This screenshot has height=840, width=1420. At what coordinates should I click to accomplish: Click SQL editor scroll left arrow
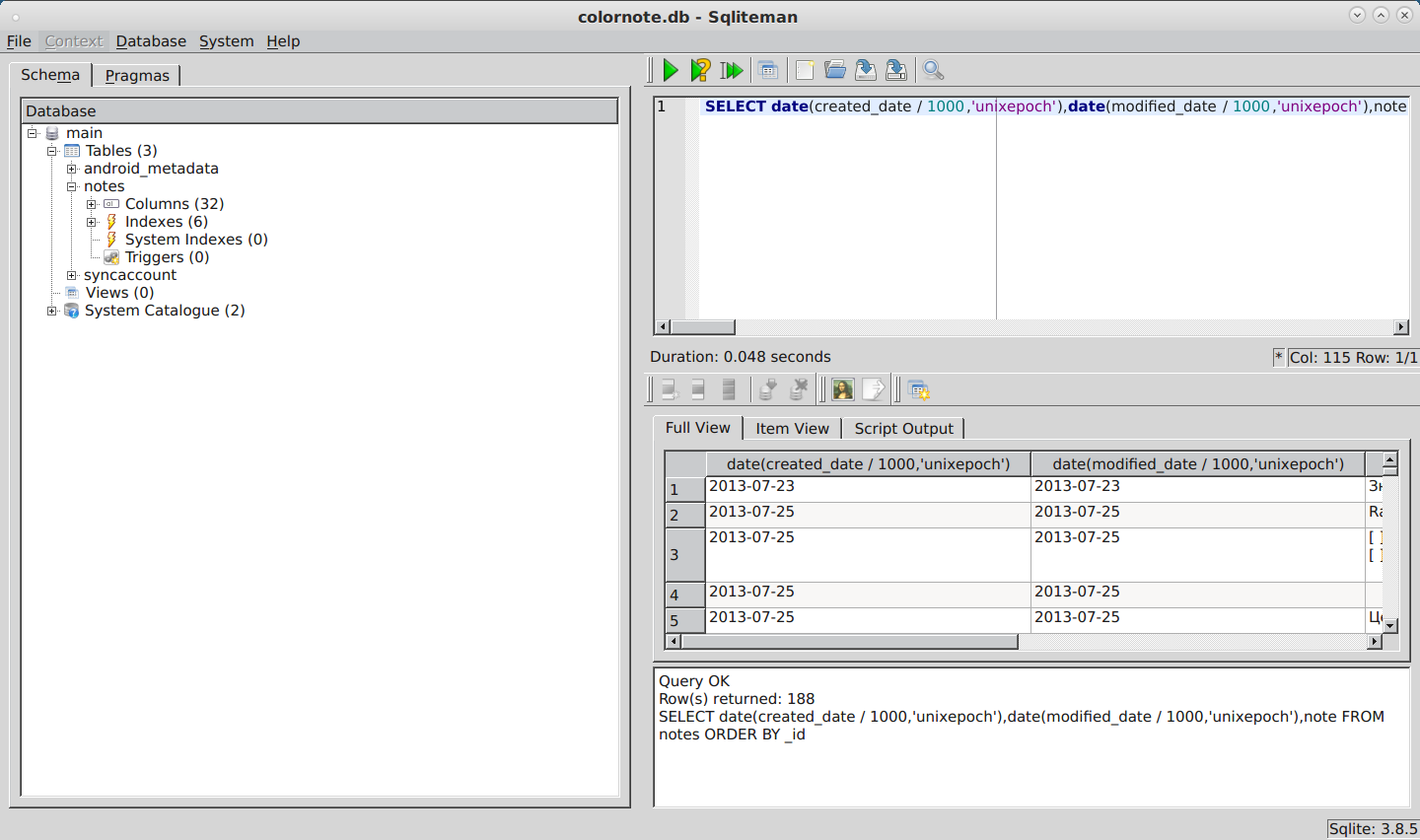point(663,327)
